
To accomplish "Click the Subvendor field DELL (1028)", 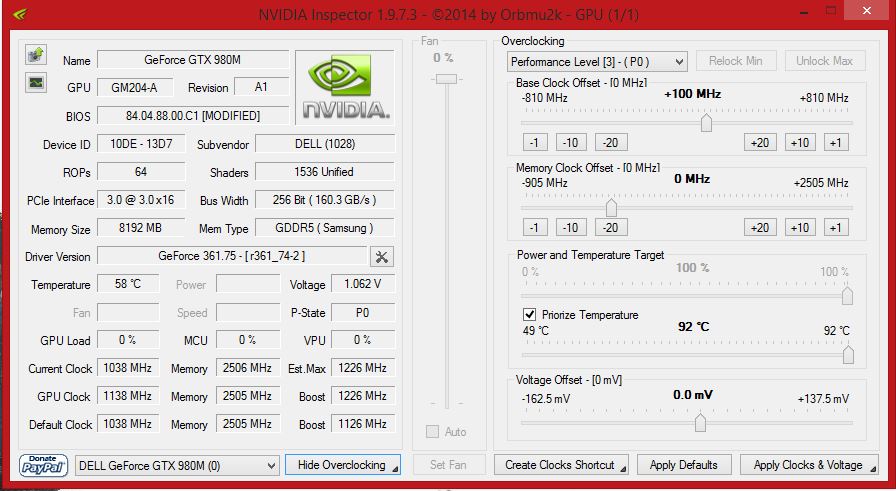I will click(x=325, y=144).
